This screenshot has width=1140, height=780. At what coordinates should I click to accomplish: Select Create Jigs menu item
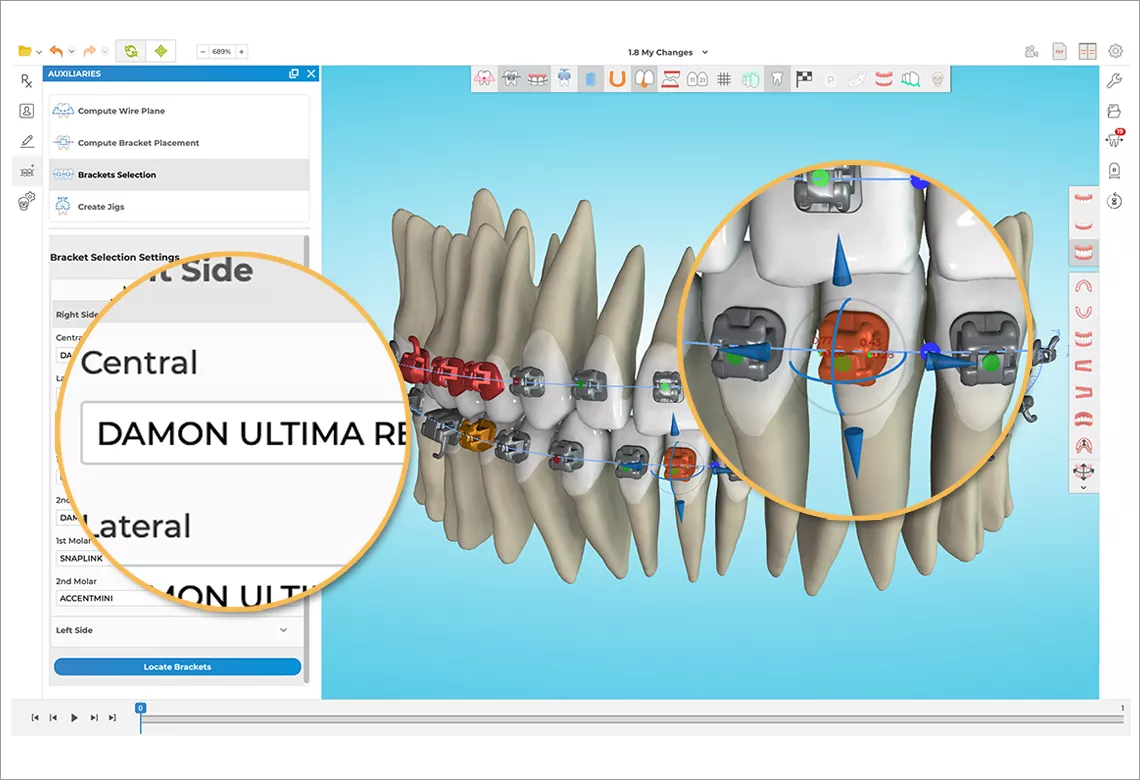pyautogui.click(x=101, y=207)
